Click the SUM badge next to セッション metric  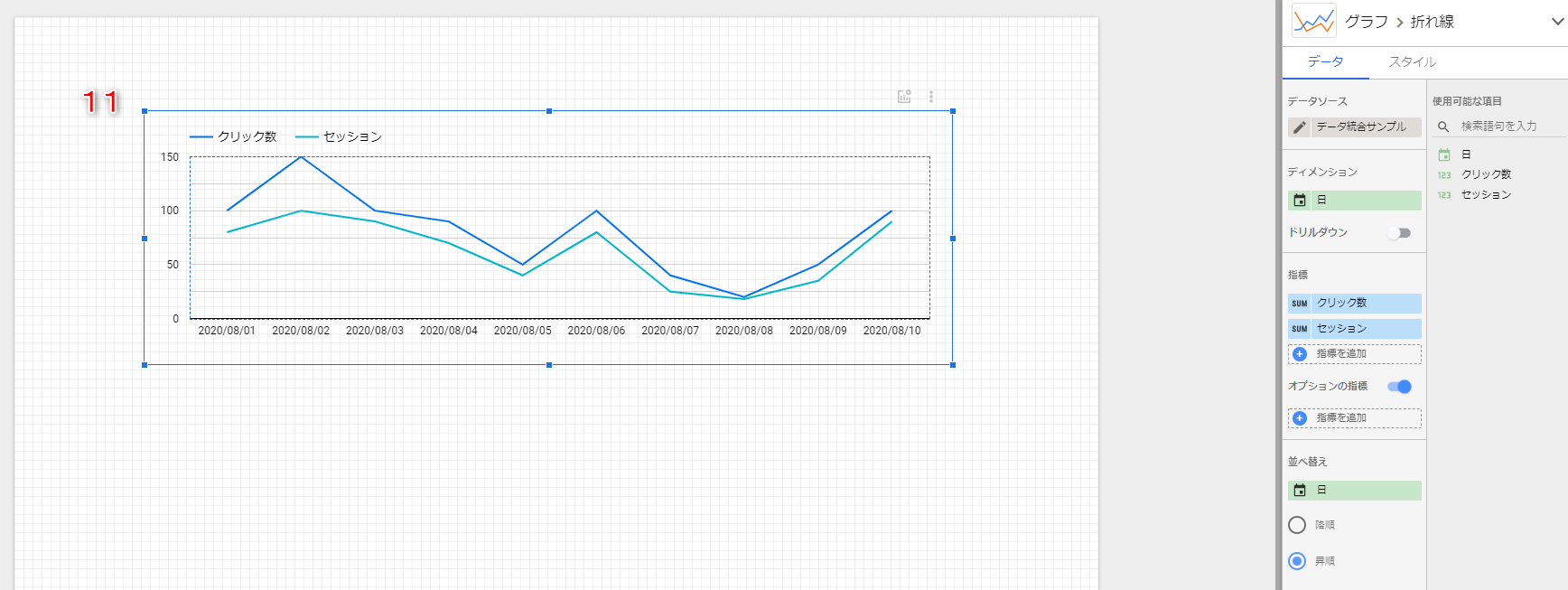click(1300, 329)
